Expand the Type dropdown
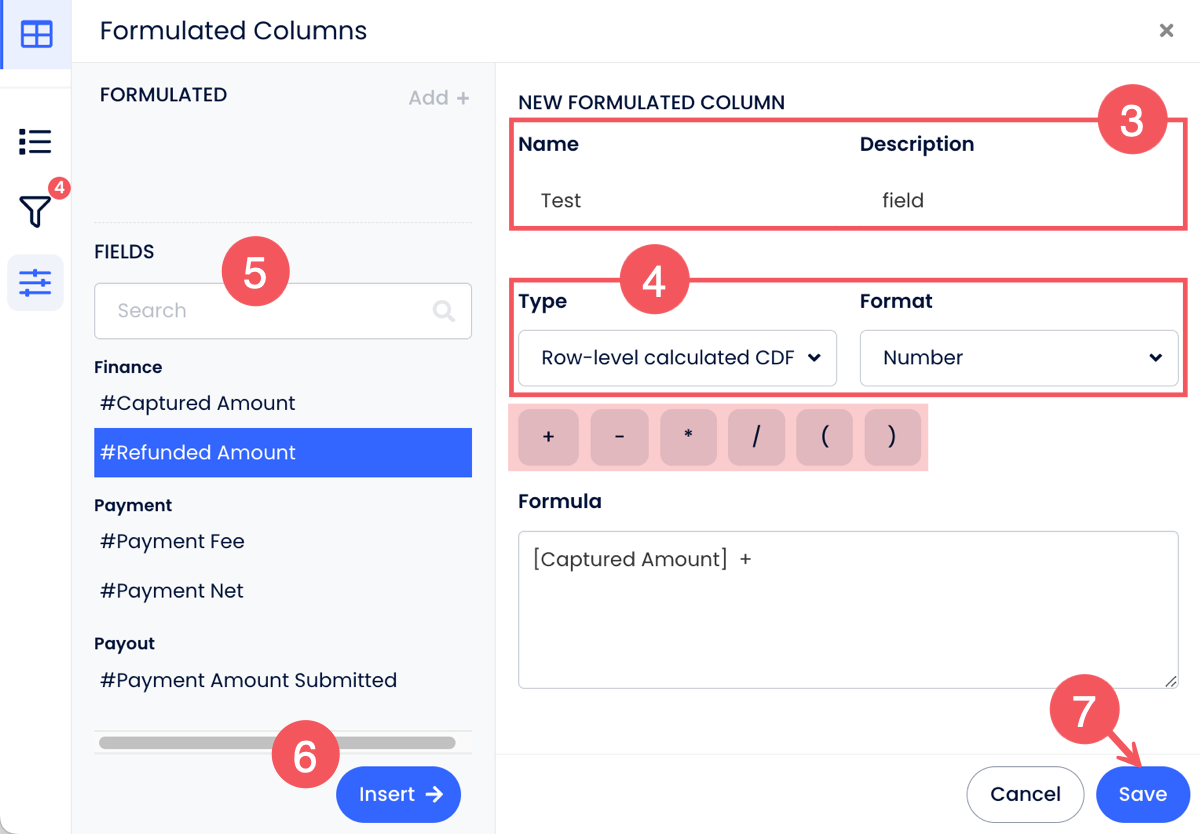 coord(677,358)
